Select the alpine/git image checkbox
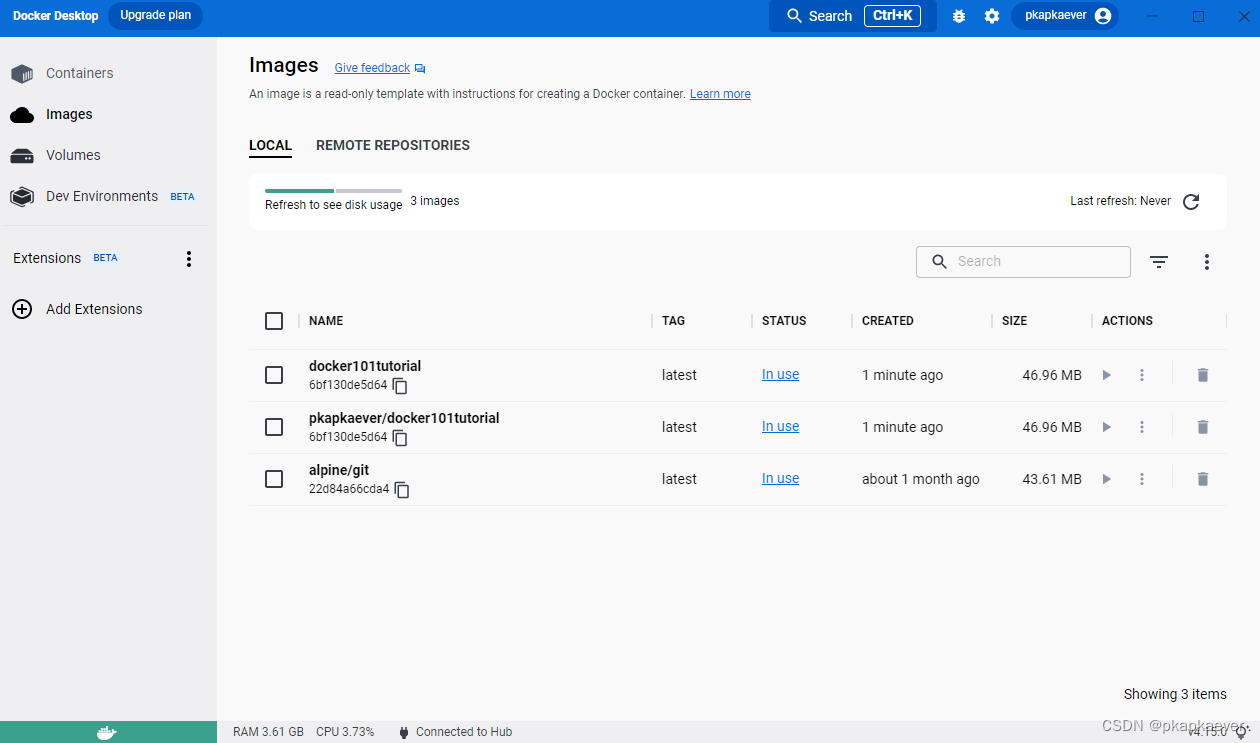 [274, 479]
